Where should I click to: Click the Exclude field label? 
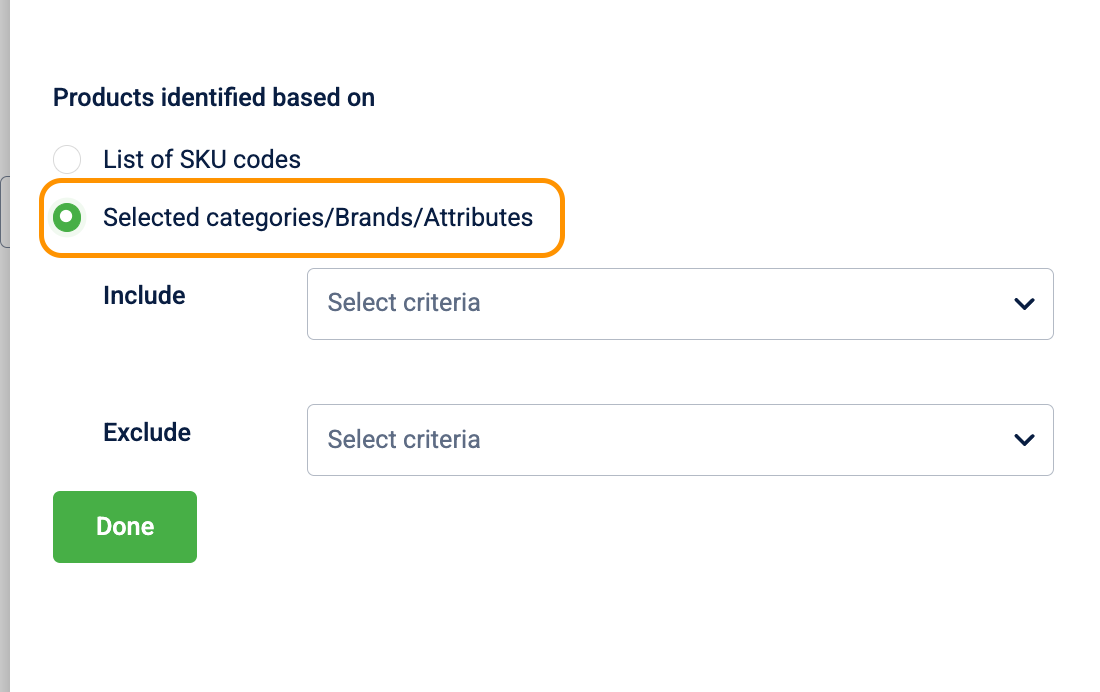tap(147, 433)
